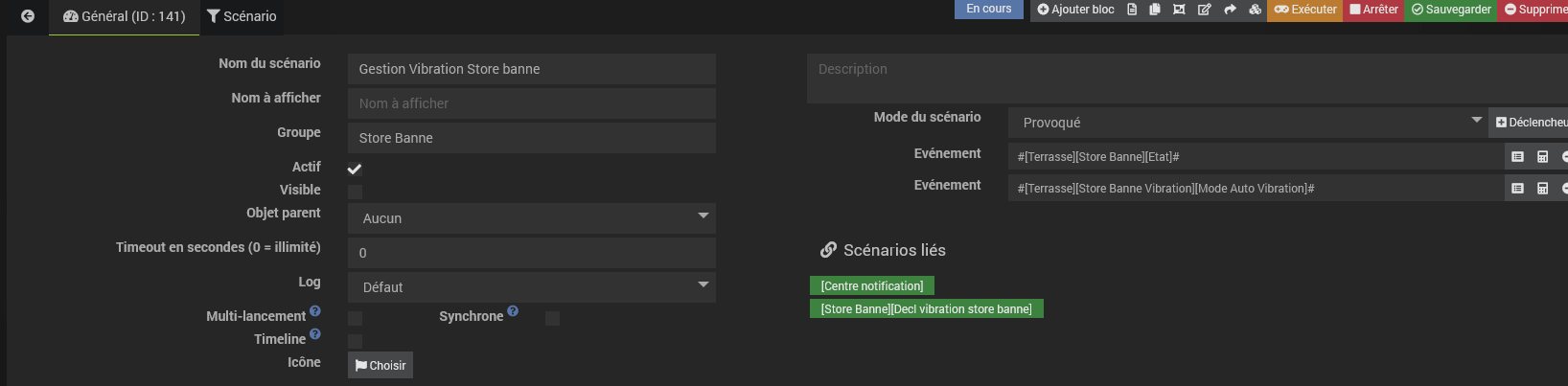Click the cubes icon in toolbar
The width and height of the screenshot is (1568, 386).
(1255, 10)
